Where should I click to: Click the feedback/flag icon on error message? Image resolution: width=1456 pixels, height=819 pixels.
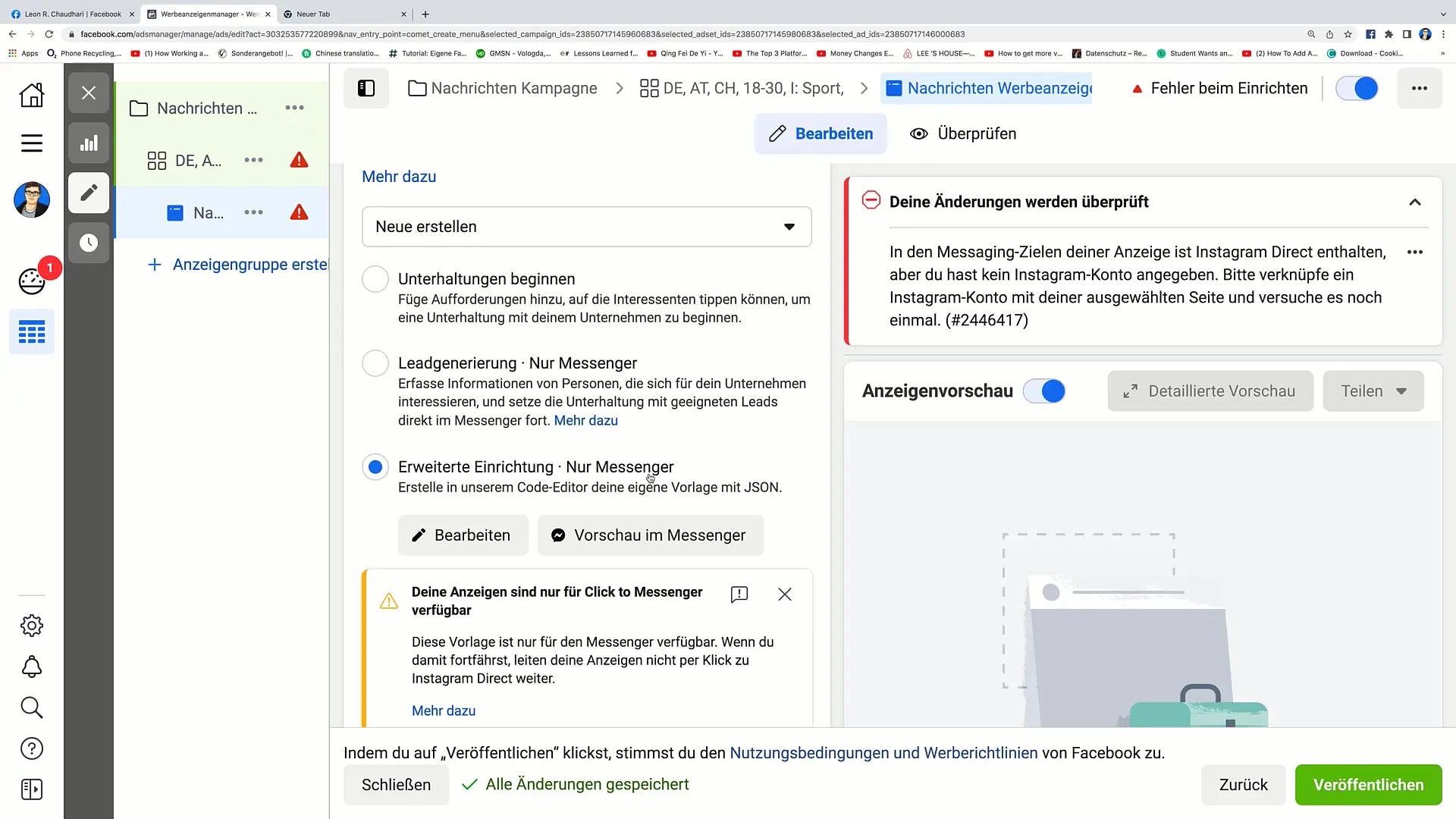tap(740, 595)
